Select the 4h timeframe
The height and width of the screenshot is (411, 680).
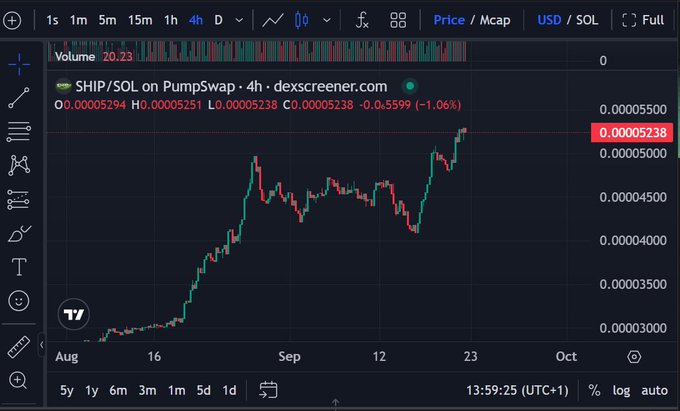(x=196, y=20)
